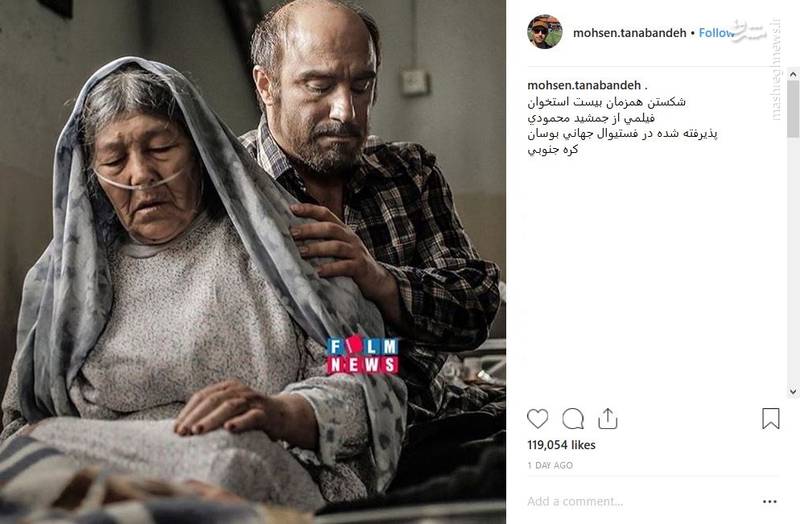View the 119,054 likes list
The width and height of the screenshot is (800, 524).
pos(561,445)
